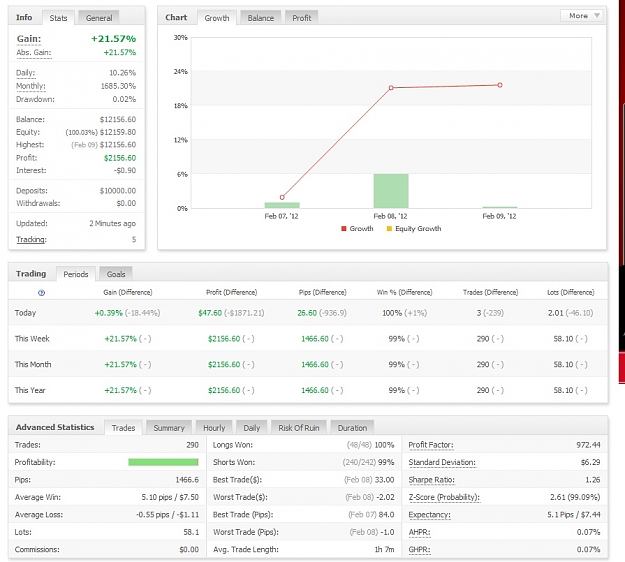Click the Standard Deviation label

pos(442,462)
